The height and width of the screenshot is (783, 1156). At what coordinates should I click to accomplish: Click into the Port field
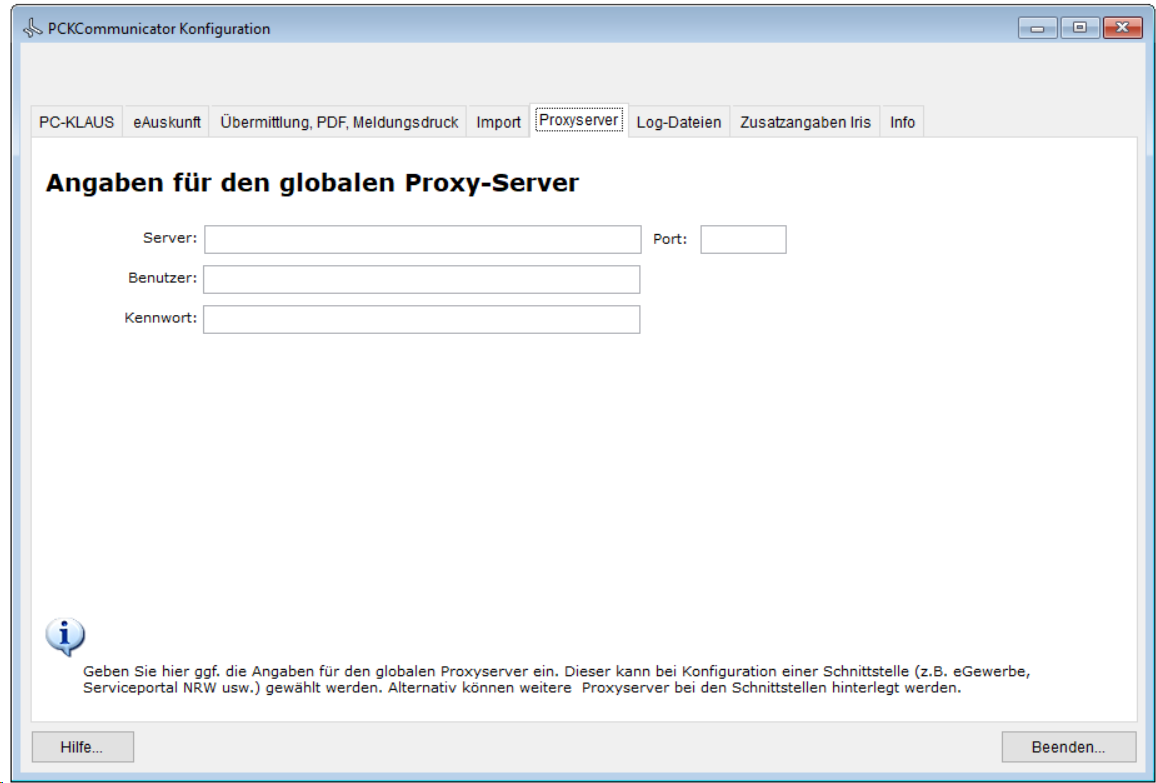click(x=743, y=240)
